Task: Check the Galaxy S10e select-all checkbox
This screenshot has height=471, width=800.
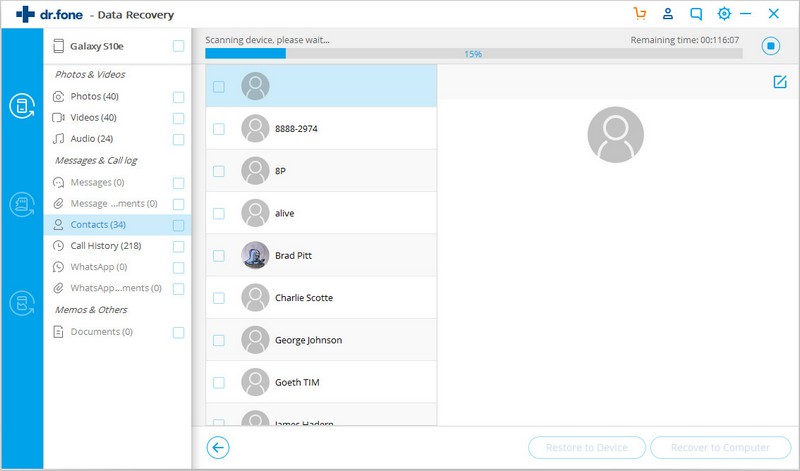Action: click(x=179, y=46)
